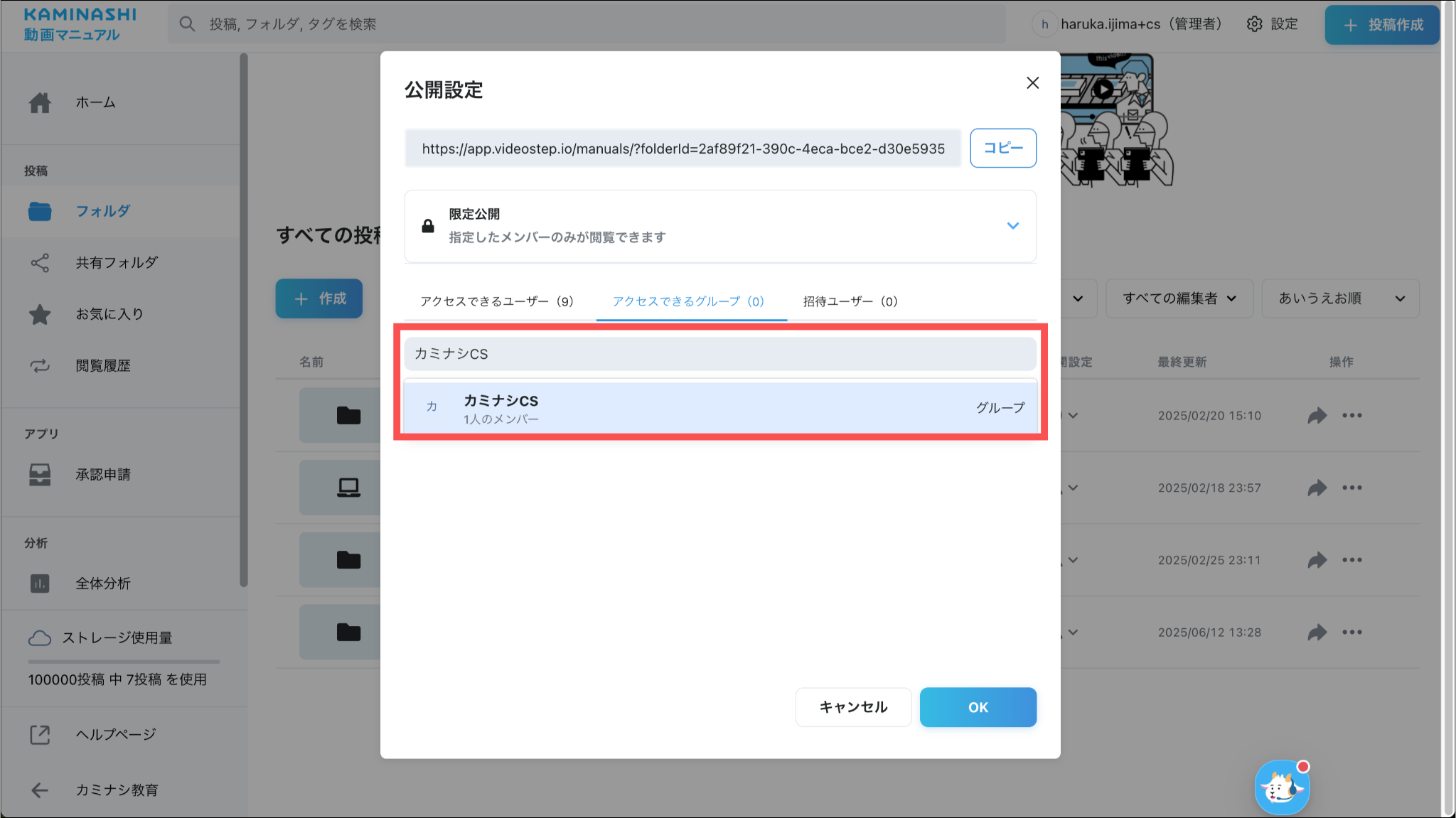The image size is (1456, 818).
Task: Open the overall analytics chart icon
Action: (40, 583)
